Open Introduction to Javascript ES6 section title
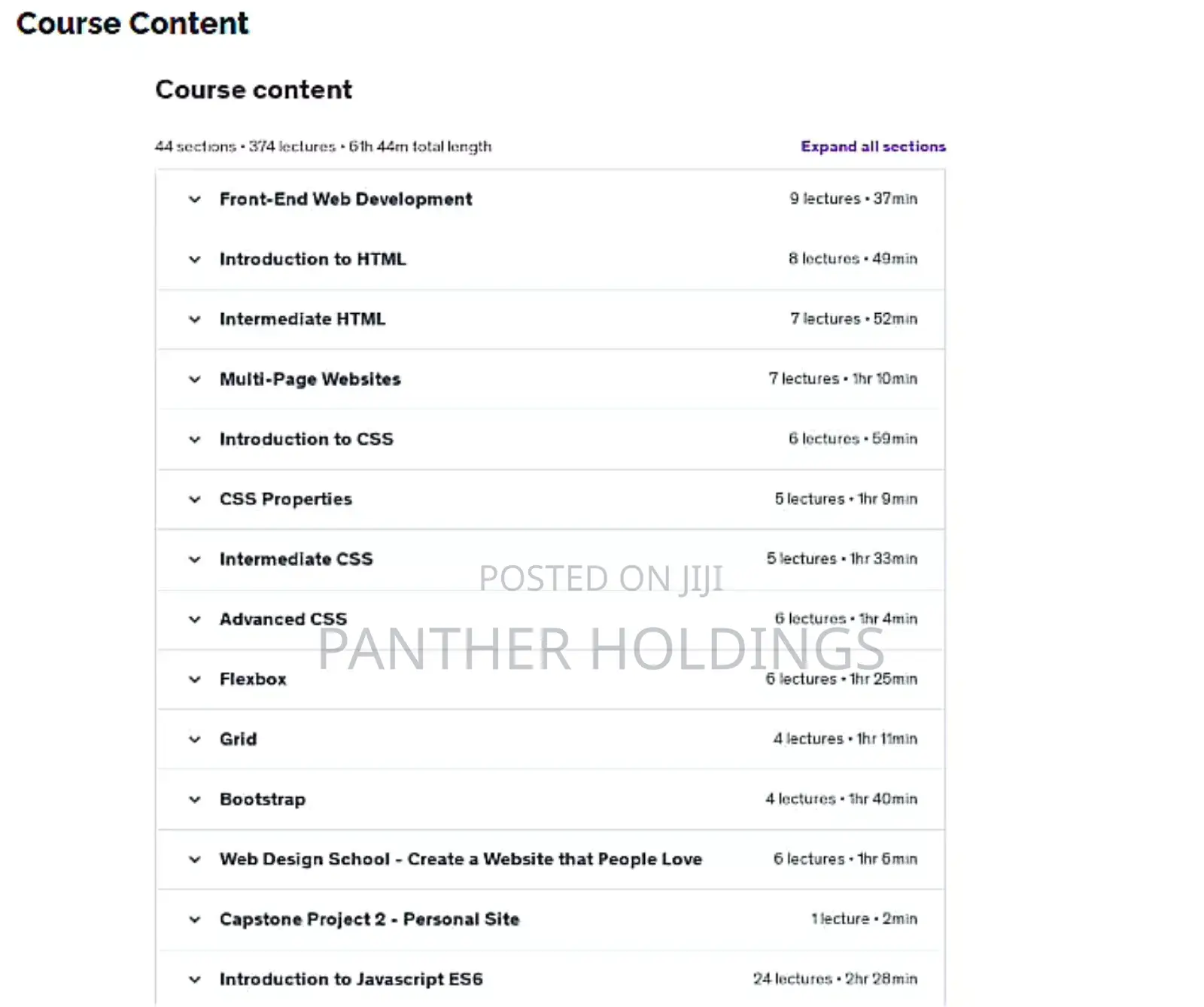 (351, 979)
